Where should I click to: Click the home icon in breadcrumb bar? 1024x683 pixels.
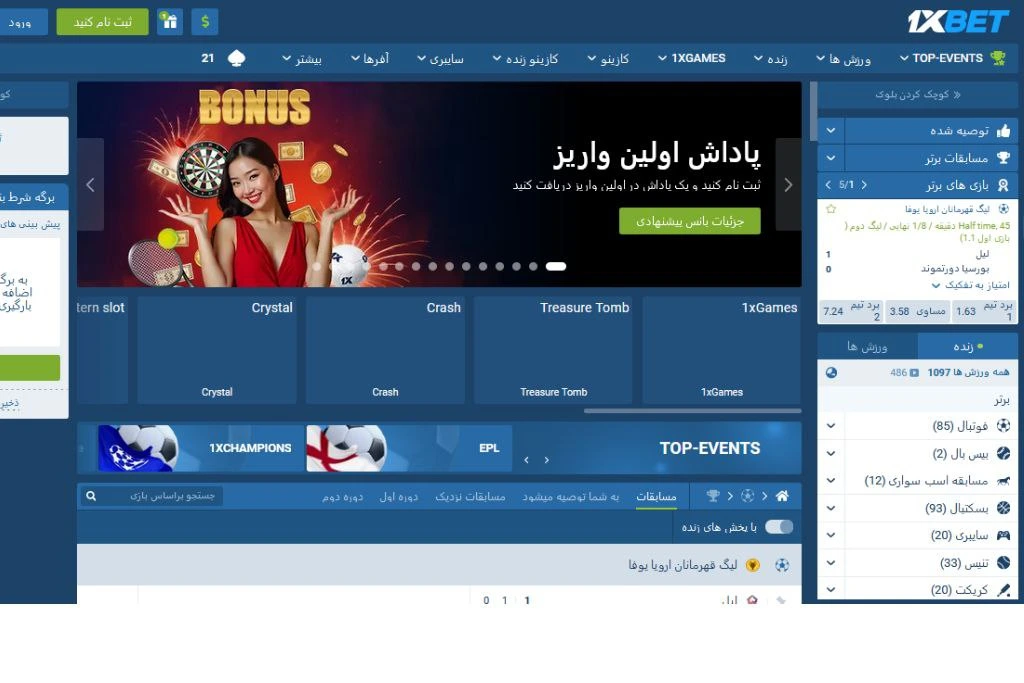click(x=782, y=496)
